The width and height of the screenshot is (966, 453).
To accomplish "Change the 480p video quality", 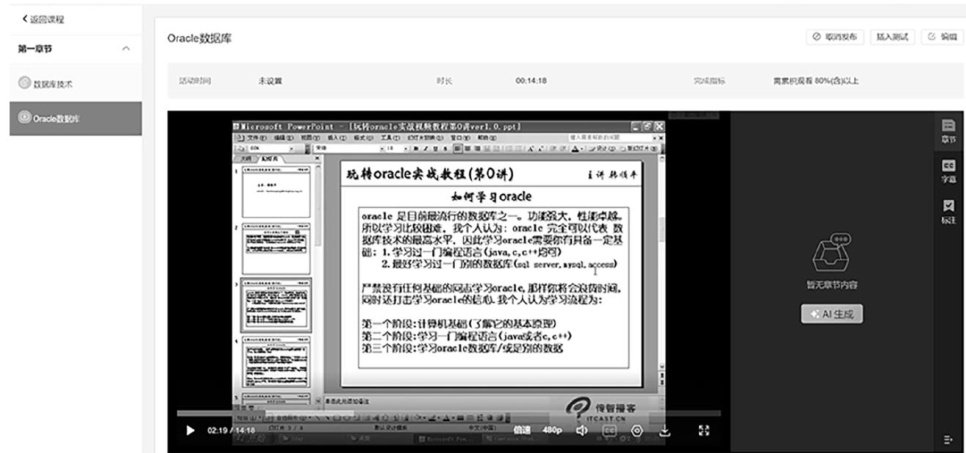I will click(x=552, y=430).
